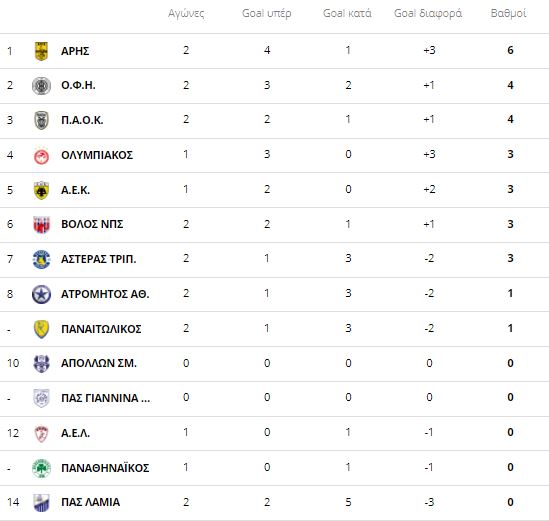Click the ΑΡΗΣ team crest icon
The width and height of the screenshot is (549, 521).
coord(41,51)
